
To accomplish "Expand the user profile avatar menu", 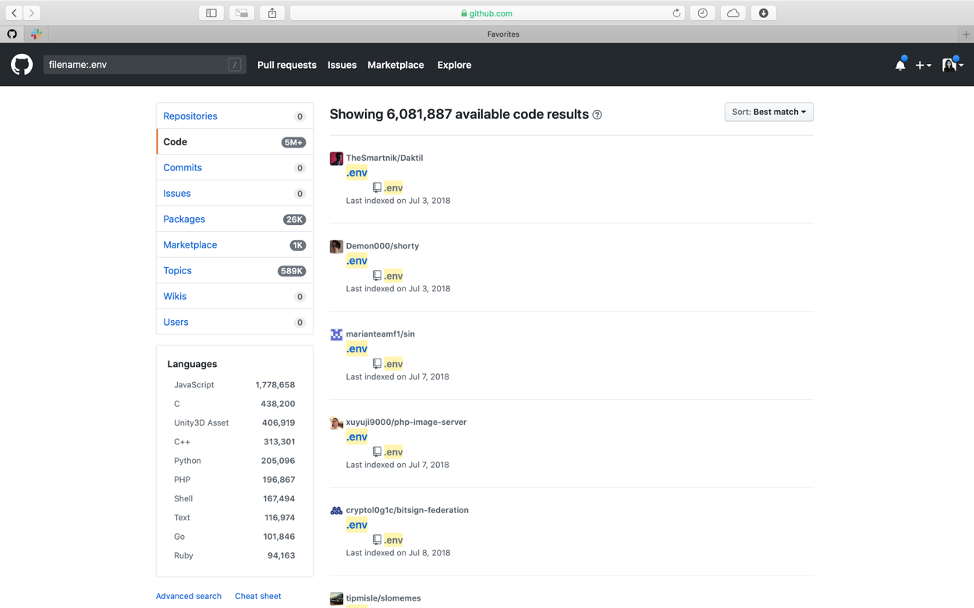I will click(x=952, y=65).
